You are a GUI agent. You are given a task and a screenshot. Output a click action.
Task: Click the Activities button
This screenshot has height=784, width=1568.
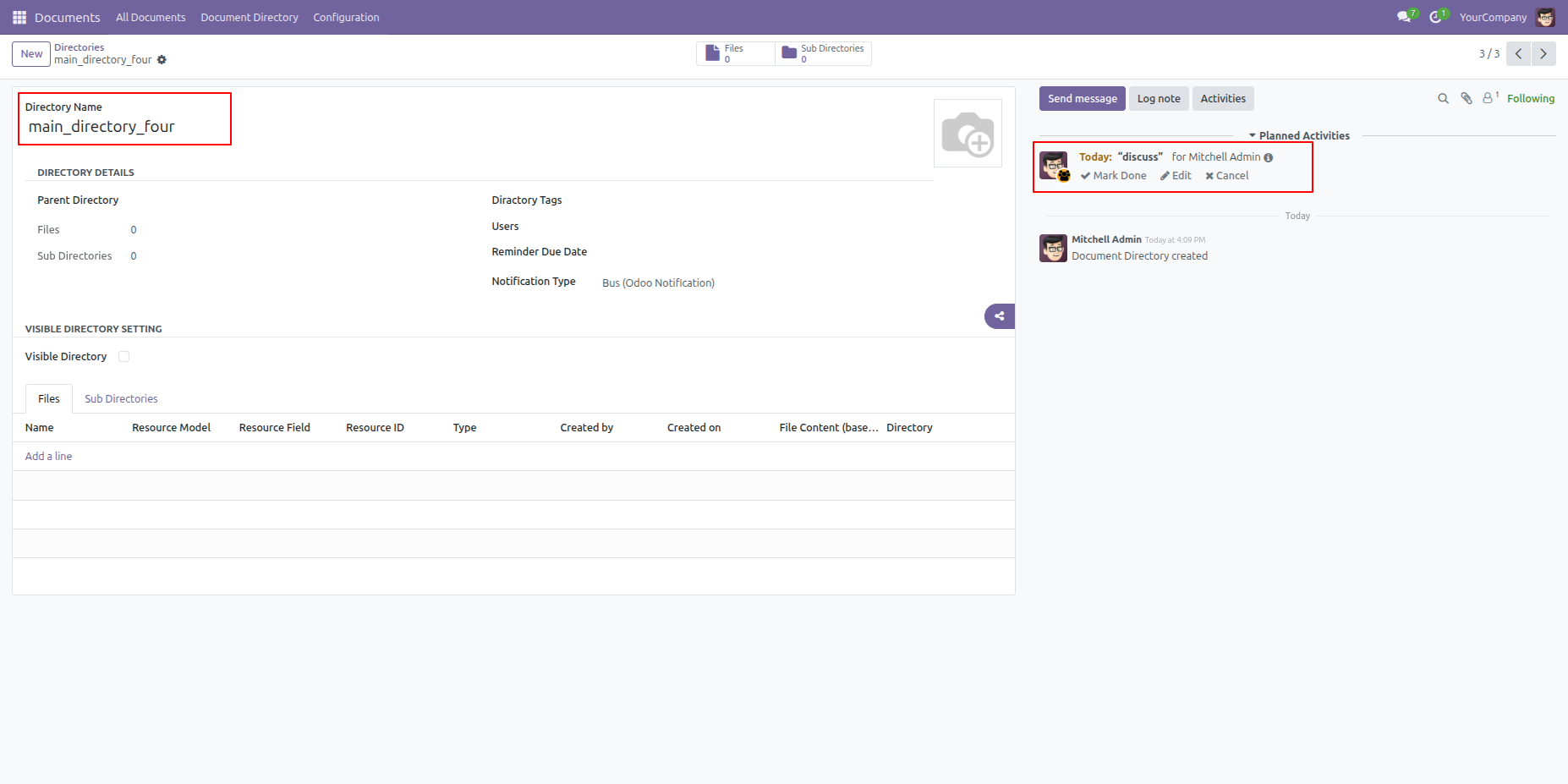(x=1223, y=98)
